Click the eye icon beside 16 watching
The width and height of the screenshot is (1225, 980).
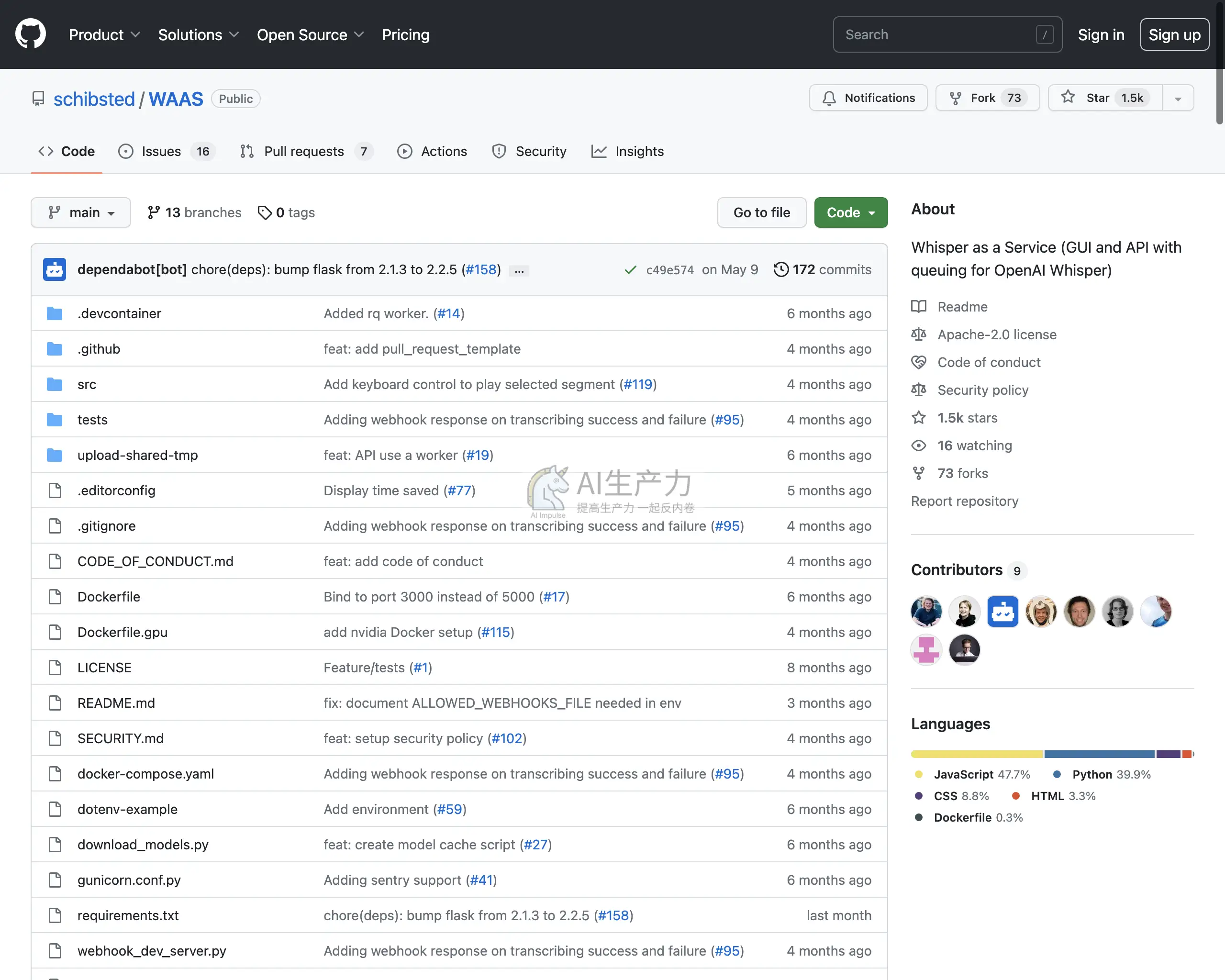coord(919,445)
